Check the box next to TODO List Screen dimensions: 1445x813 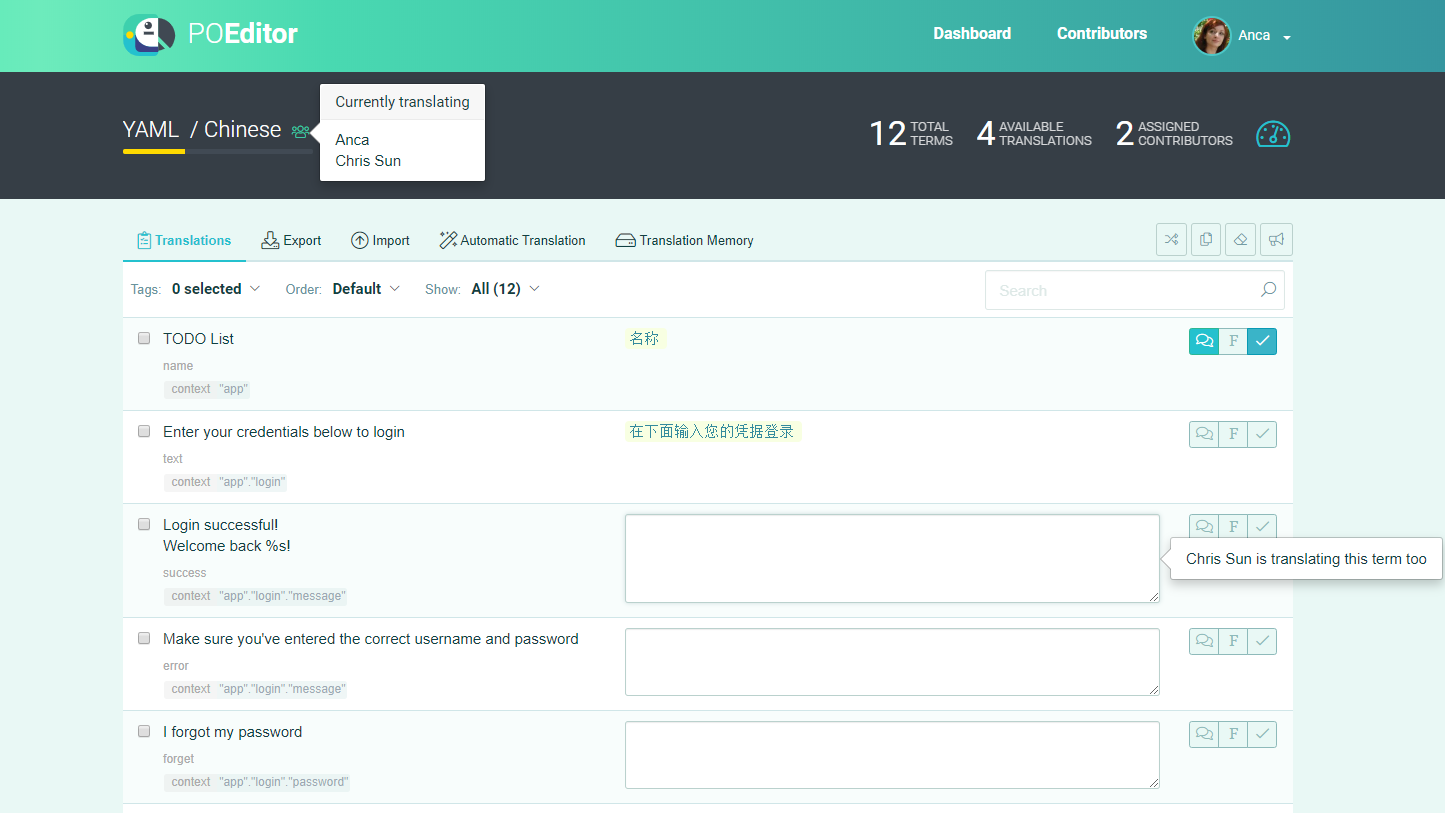[x=143, y=338]
